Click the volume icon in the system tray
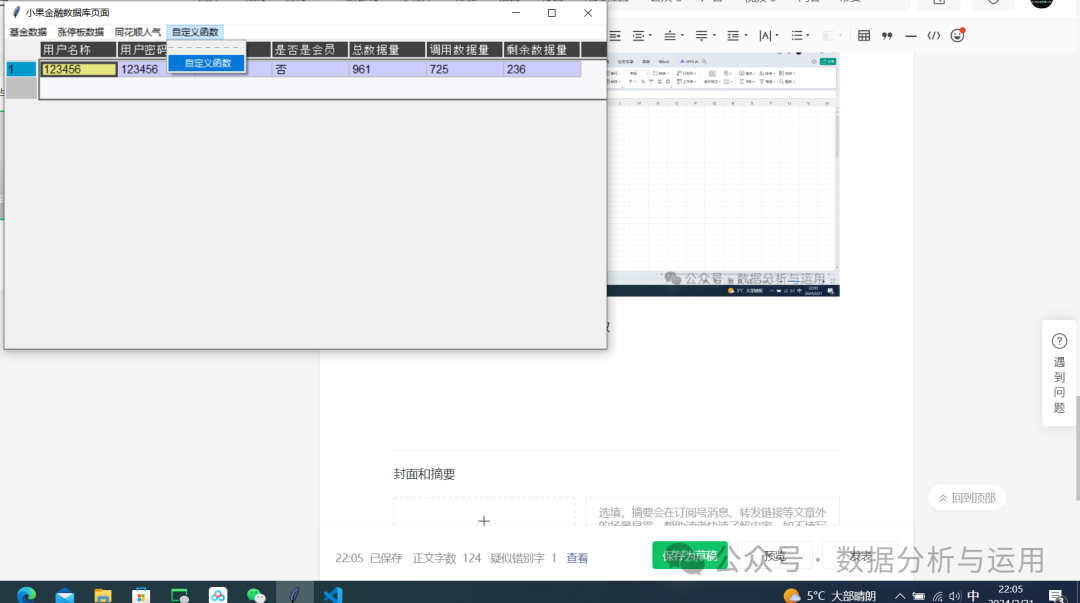The height and width of the screenshot is (603, 1080). 955,596
